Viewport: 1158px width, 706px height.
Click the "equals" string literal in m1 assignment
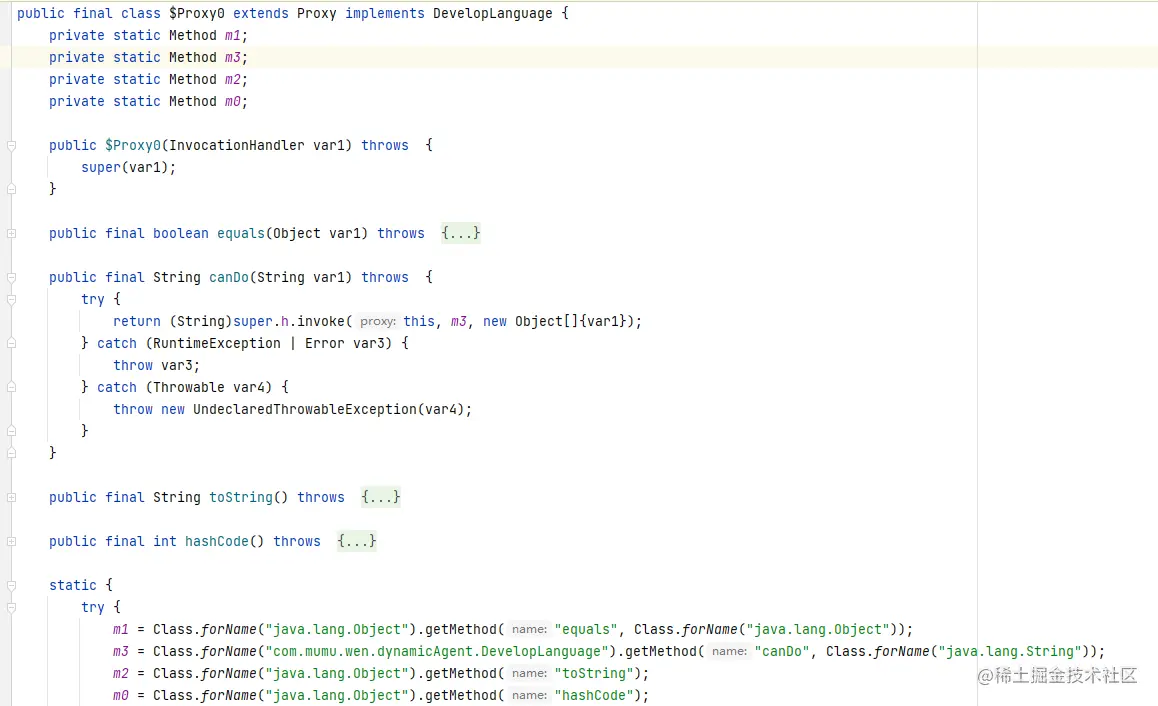click(x=586, y=629)
